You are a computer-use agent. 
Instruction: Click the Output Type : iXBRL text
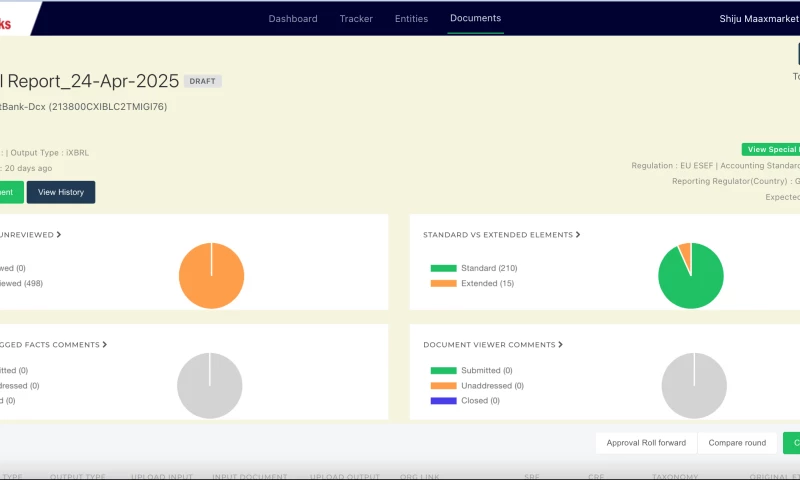(x=49, y=153)
